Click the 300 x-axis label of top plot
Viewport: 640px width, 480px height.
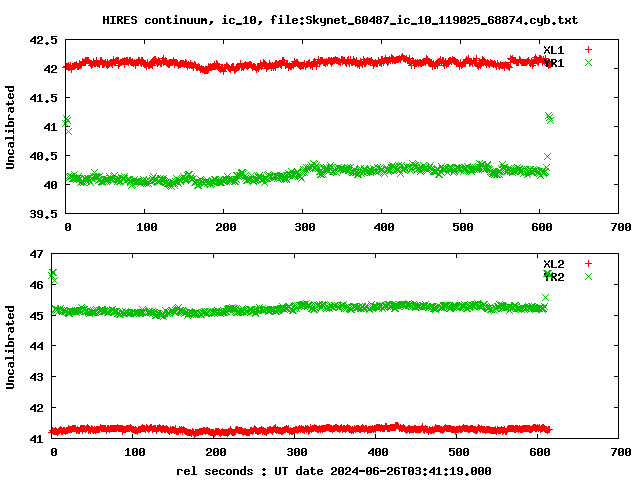(305, 227)
